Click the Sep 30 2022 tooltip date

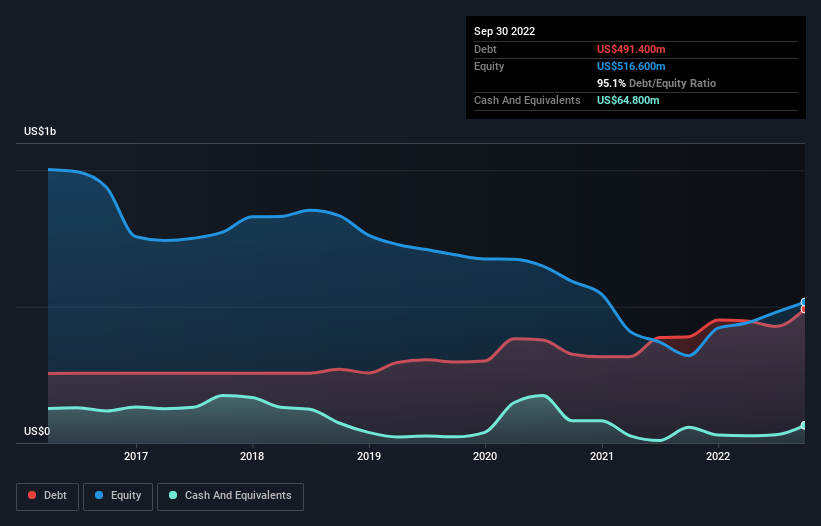click(504, 31)
